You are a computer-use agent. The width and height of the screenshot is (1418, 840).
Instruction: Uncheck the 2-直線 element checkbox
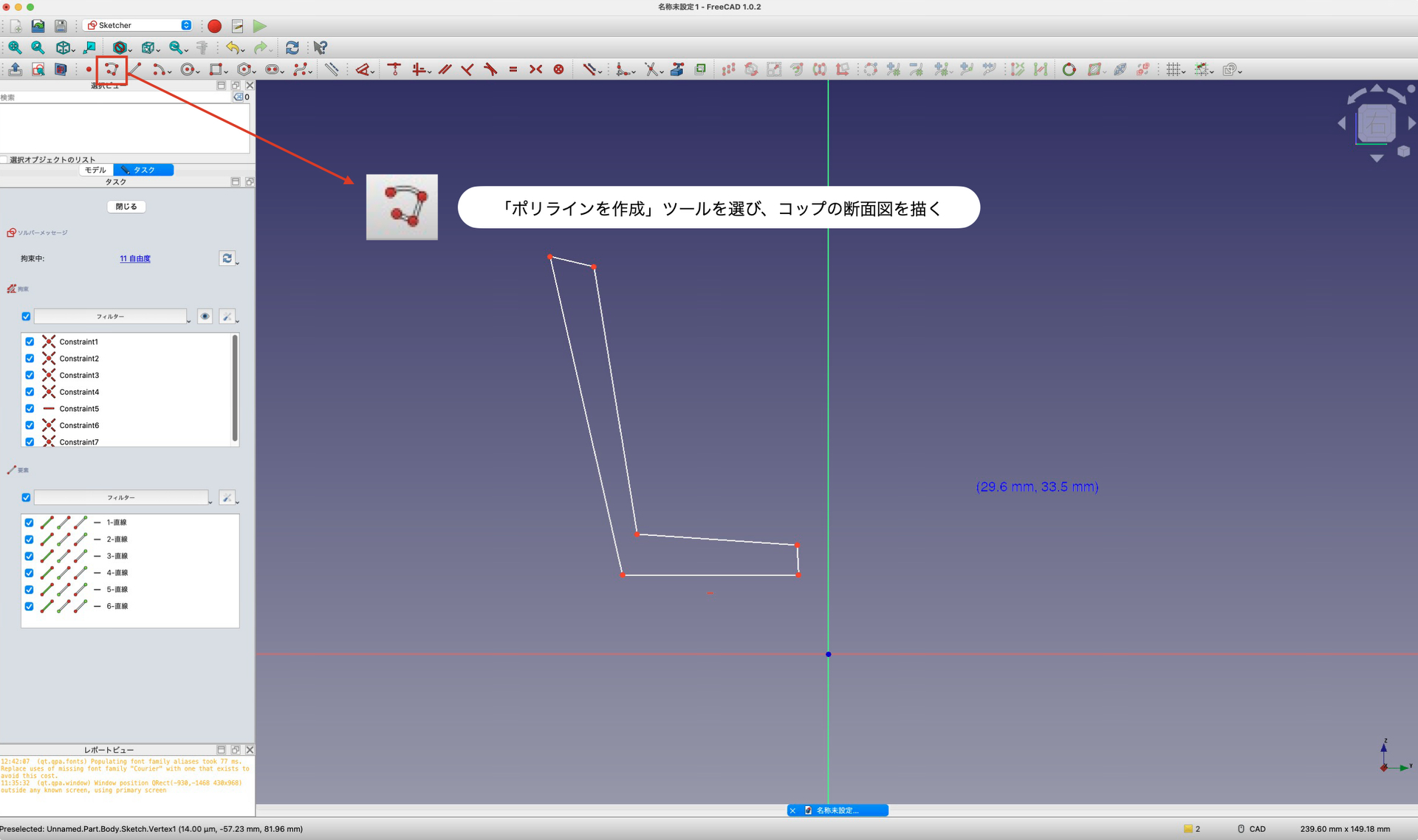tap(29, 539)
